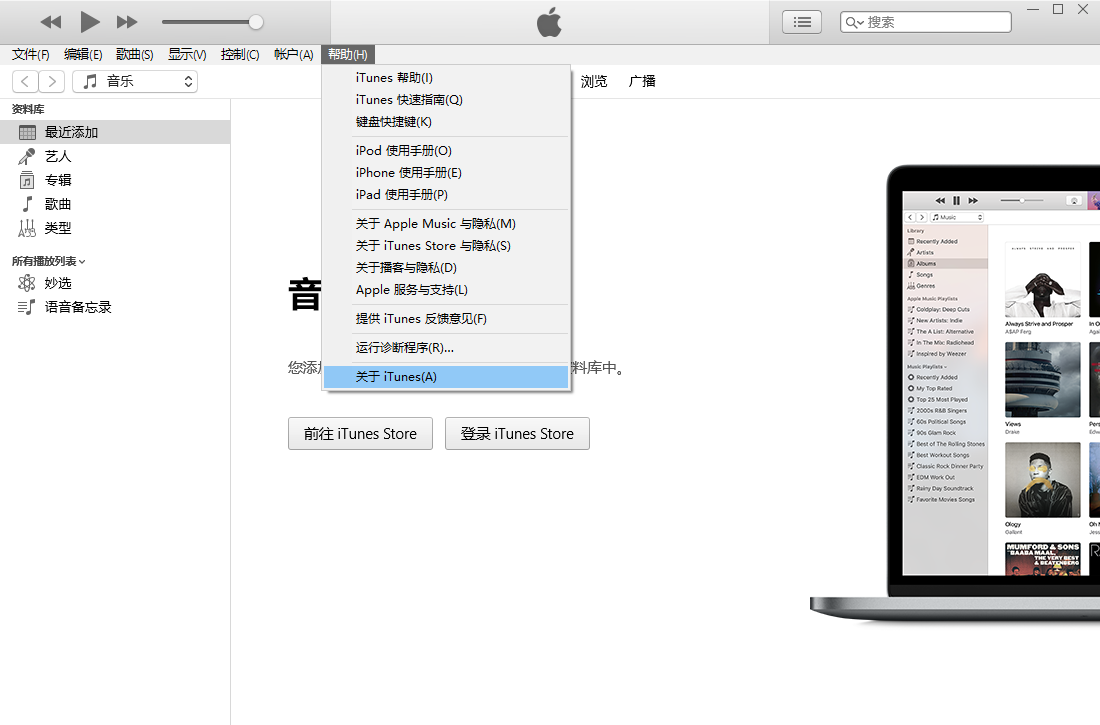
Task: Open the 帐户(A) menu
Action: point(293,54)
